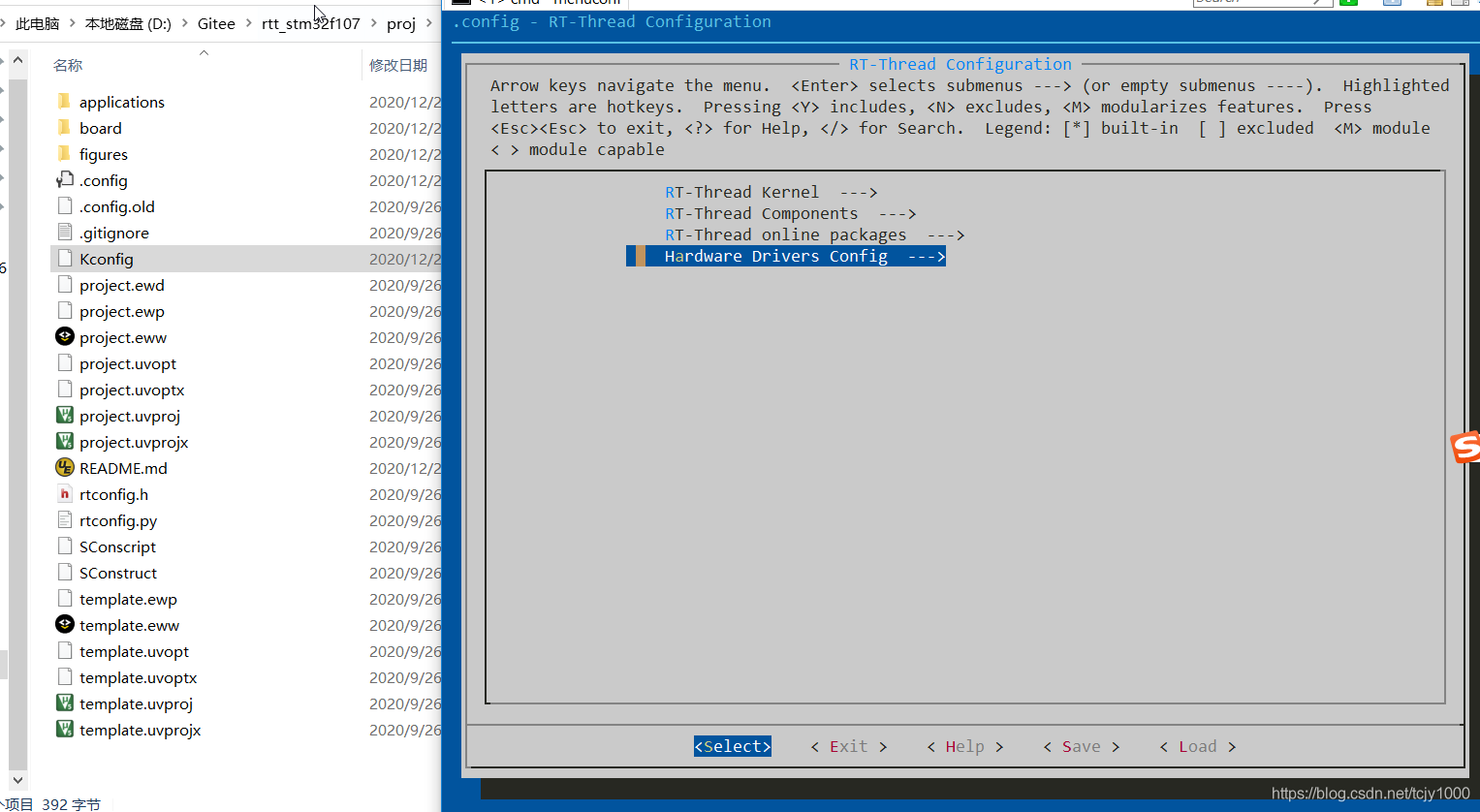
Task: Sort files by 修改日期 column header
Action: click(x=398, y=65)
